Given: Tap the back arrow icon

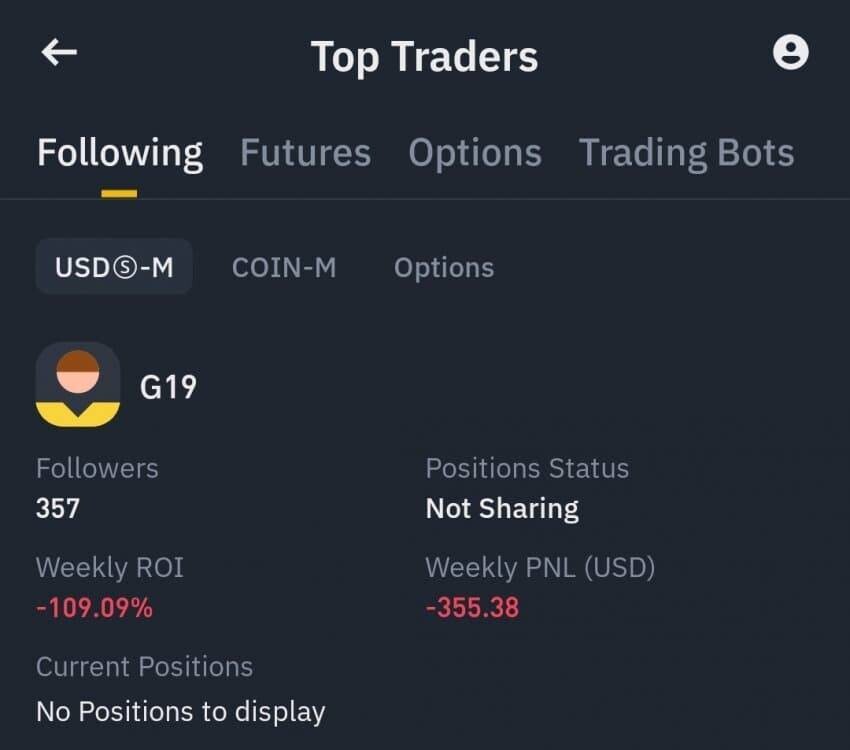Looking at the screenshot, I should (x=59, y=54).
